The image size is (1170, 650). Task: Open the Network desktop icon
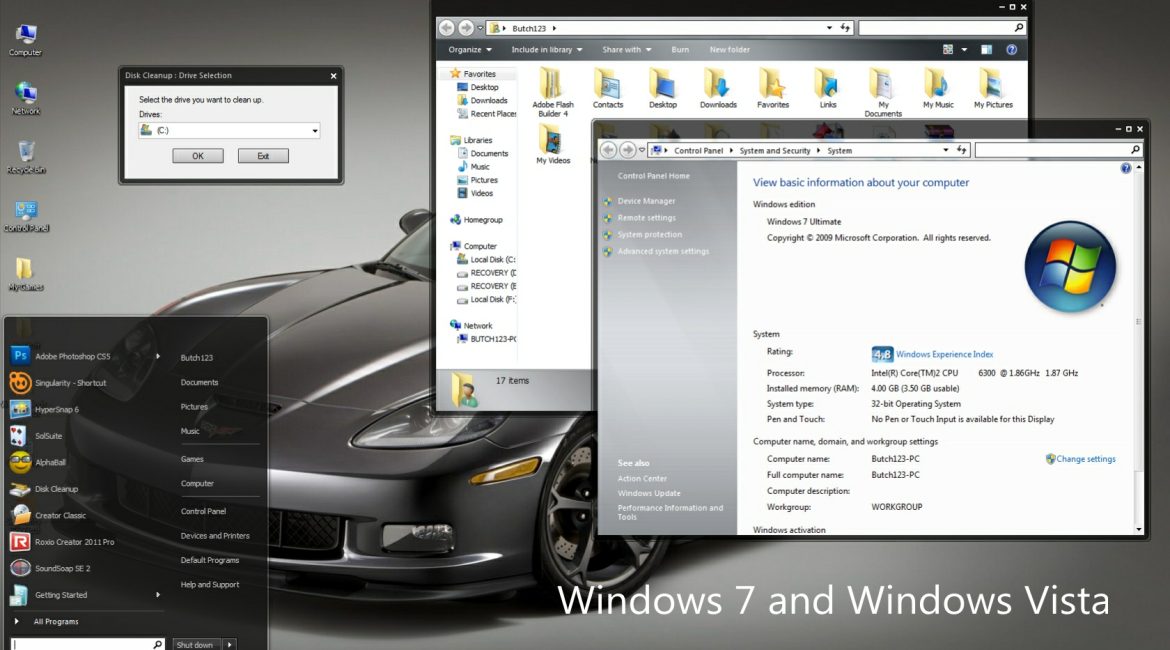pyautogui.click(x=25, y=98)
